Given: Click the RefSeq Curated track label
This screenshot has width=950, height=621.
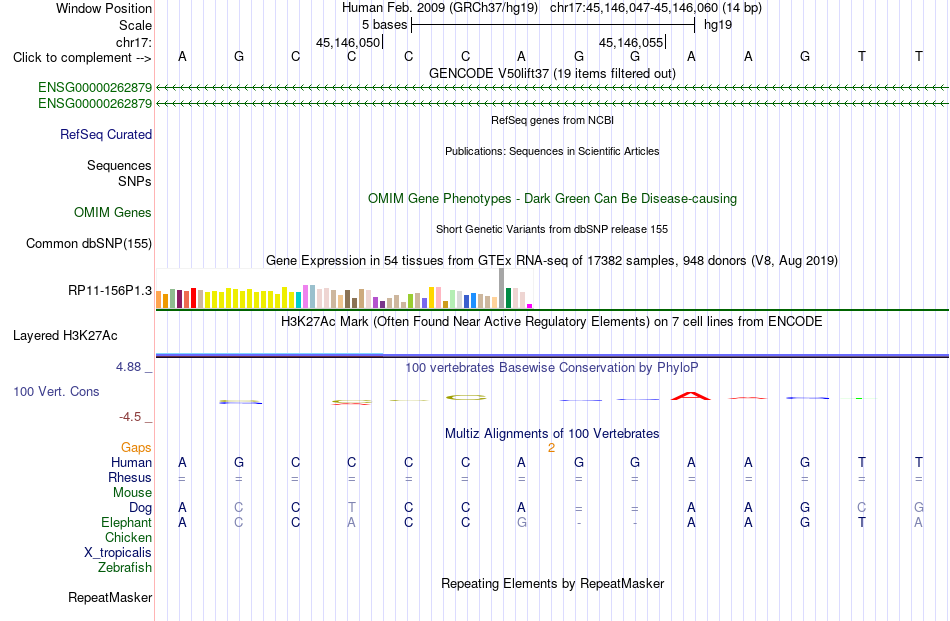Looking at the screenshot, I should point(106,134).
